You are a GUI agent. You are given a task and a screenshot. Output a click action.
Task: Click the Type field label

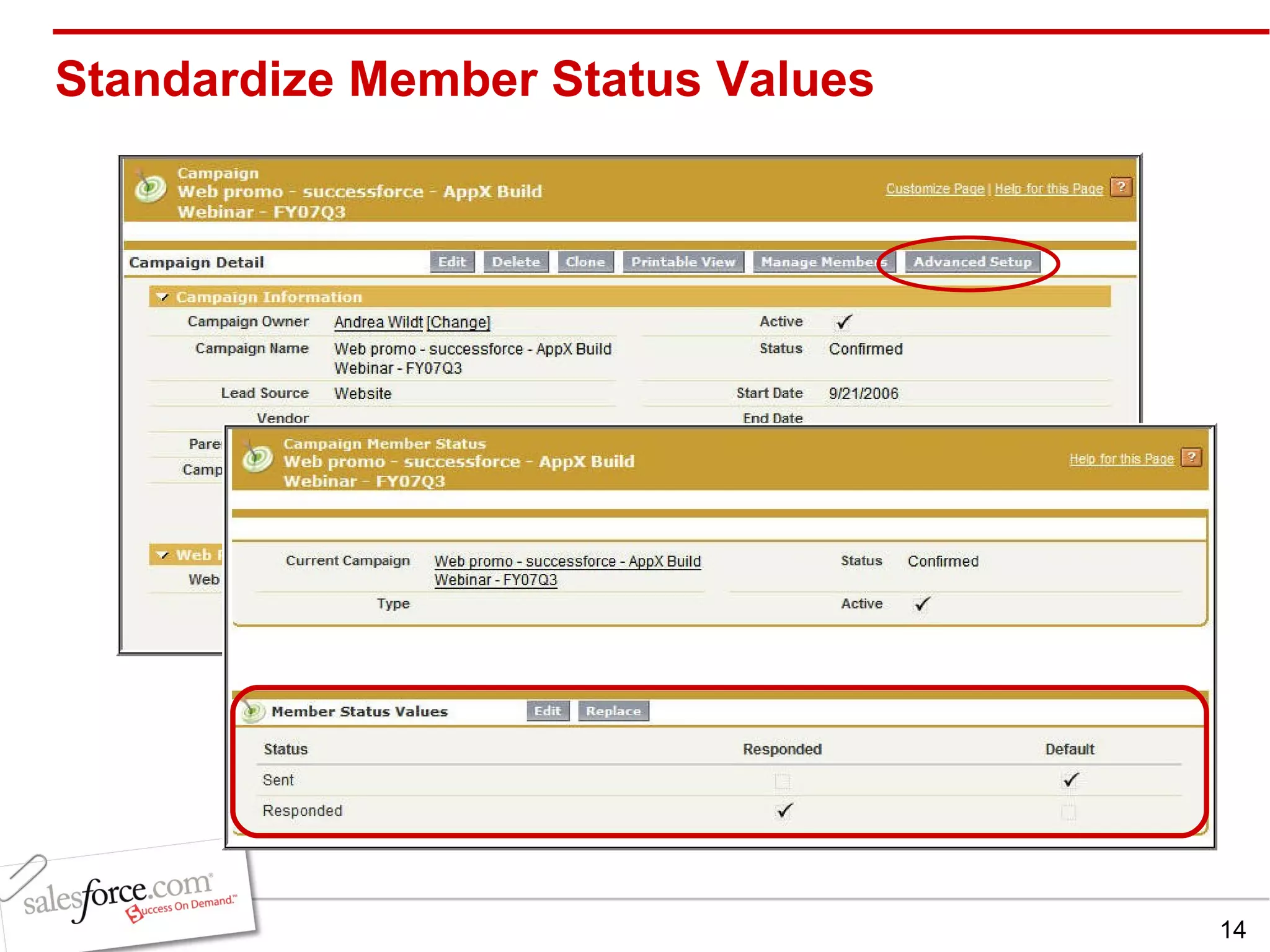(x=393, y=604)
